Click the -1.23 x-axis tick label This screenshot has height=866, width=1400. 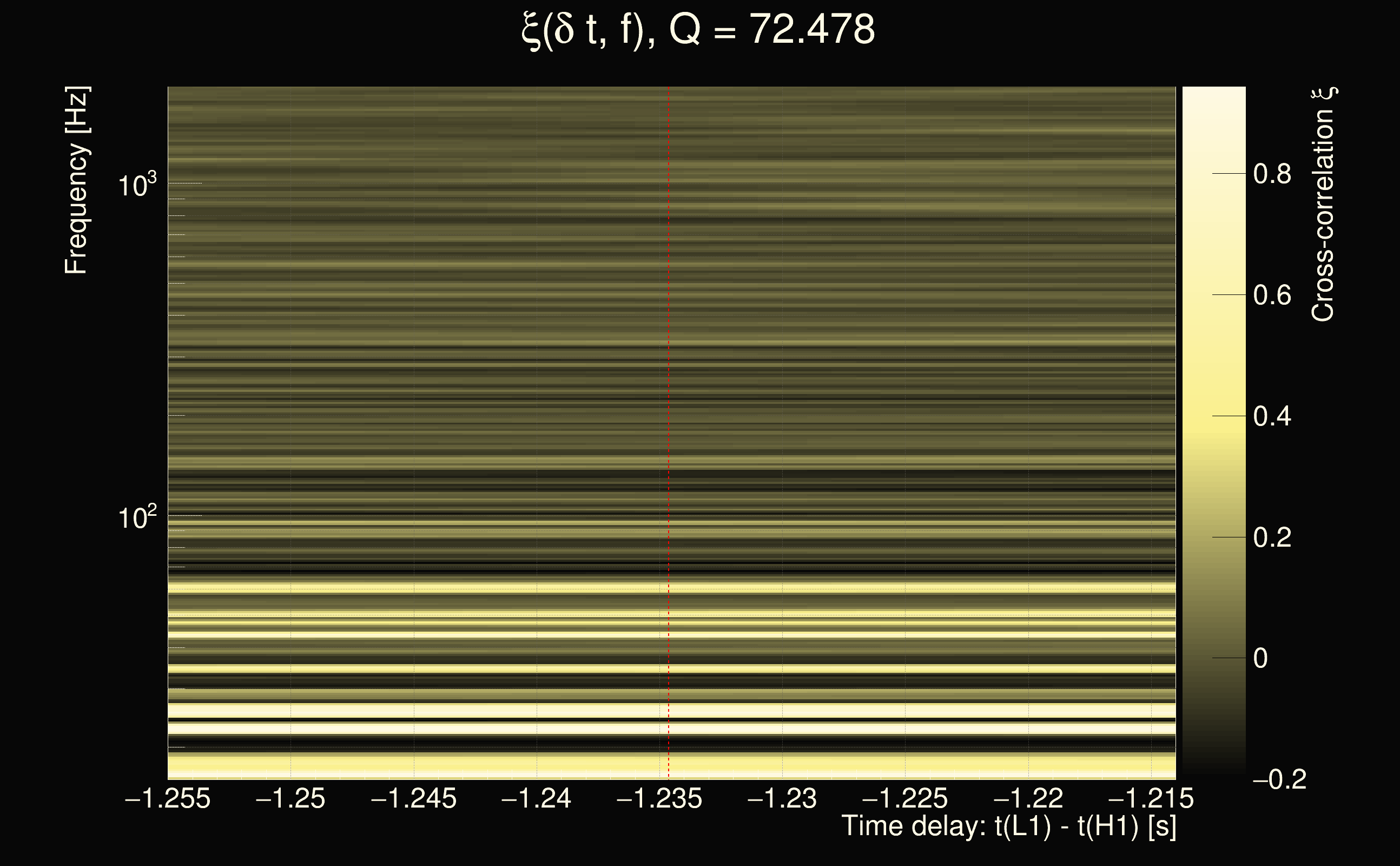coord(782,798)
